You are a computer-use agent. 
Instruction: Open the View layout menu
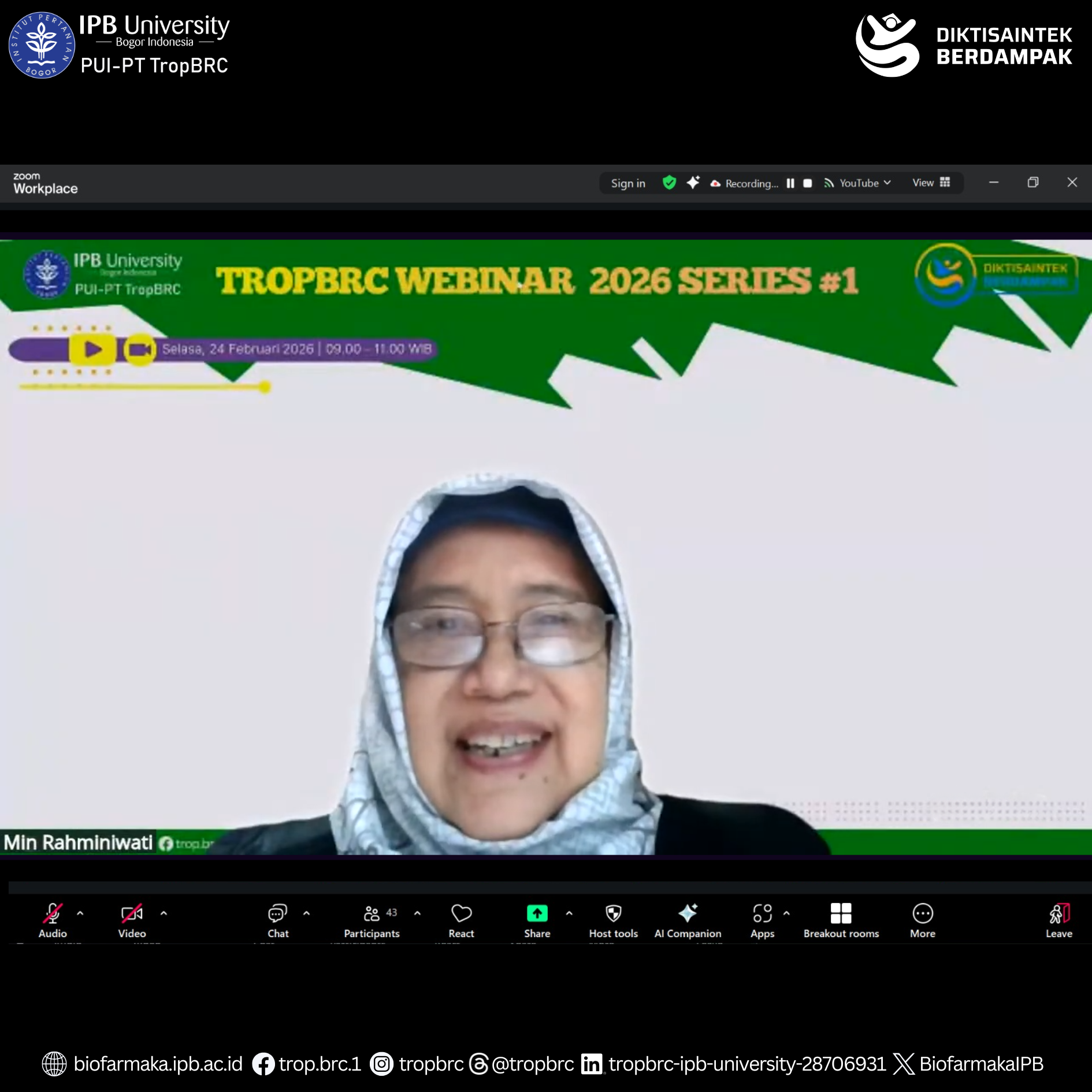(x=931, y=183)
